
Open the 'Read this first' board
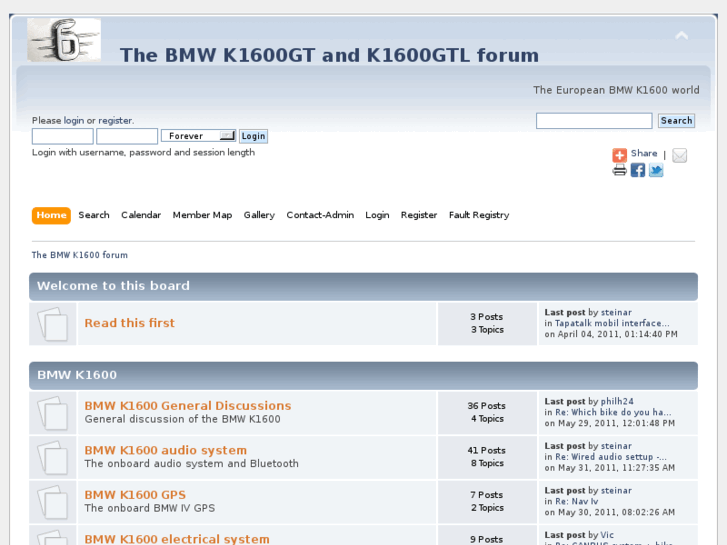[129, 323]
